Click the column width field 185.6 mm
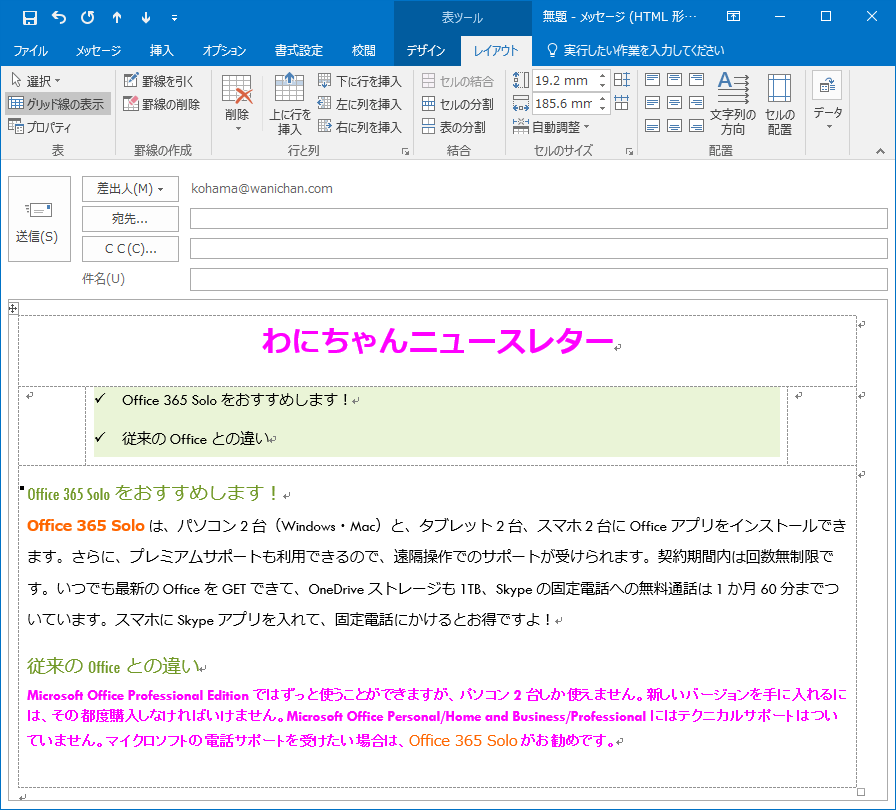896x810 pixels. click(x=563, y=103)
